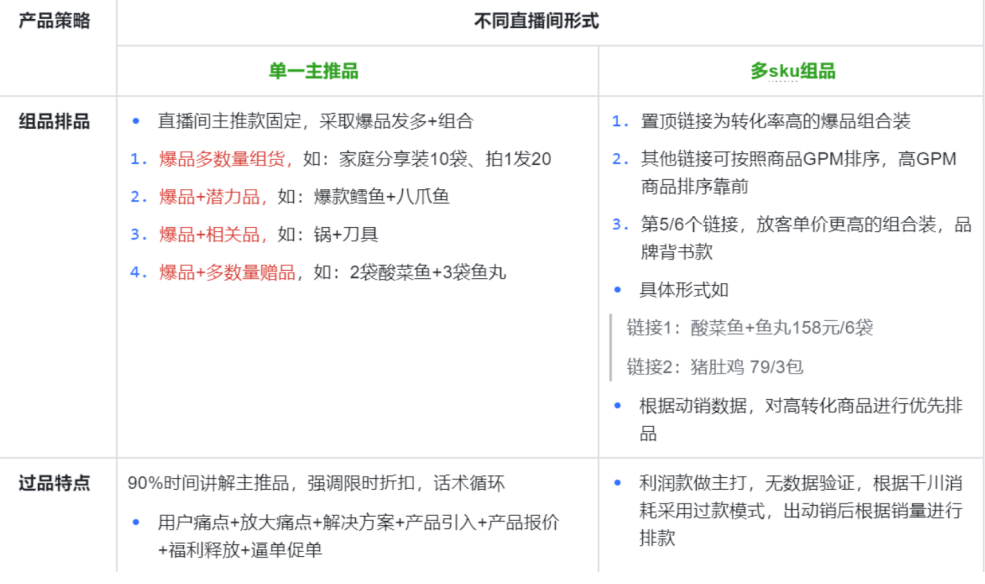Click the line 耗采用过款模式，出动销后根据销量进行

point(800,511)
